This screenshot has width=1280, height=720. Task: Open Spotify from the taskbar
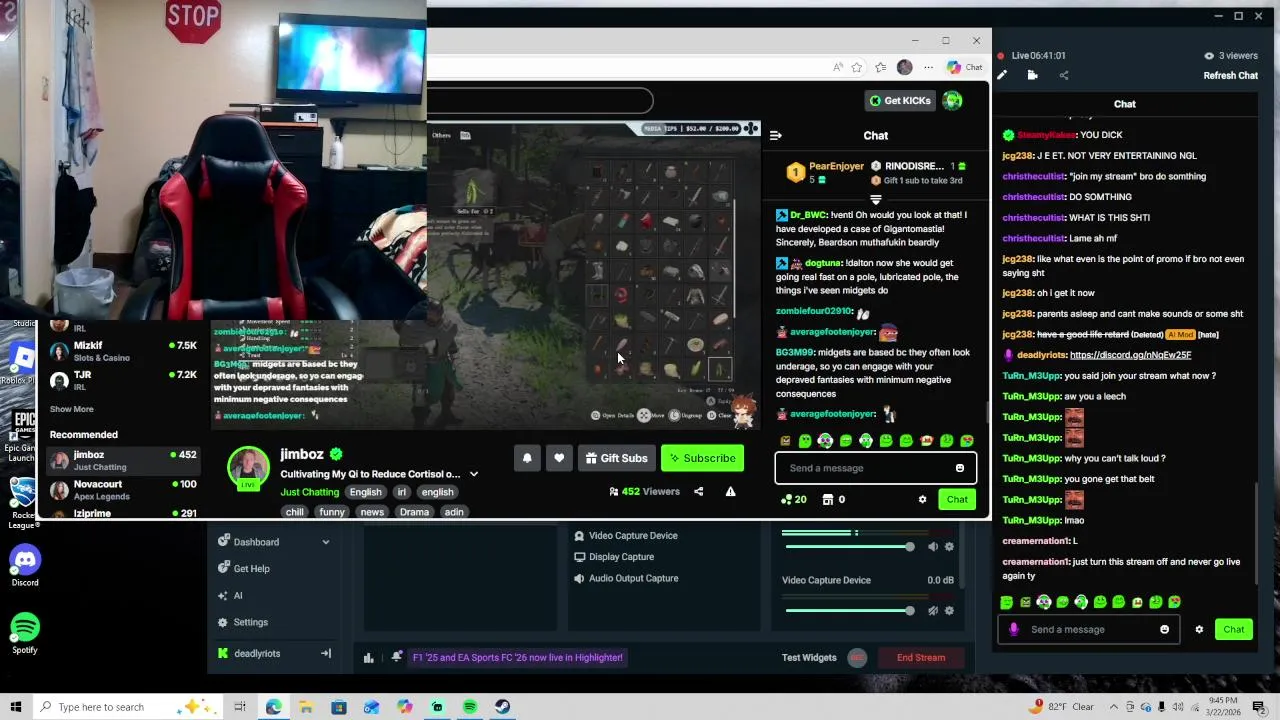tap(470, 707)
